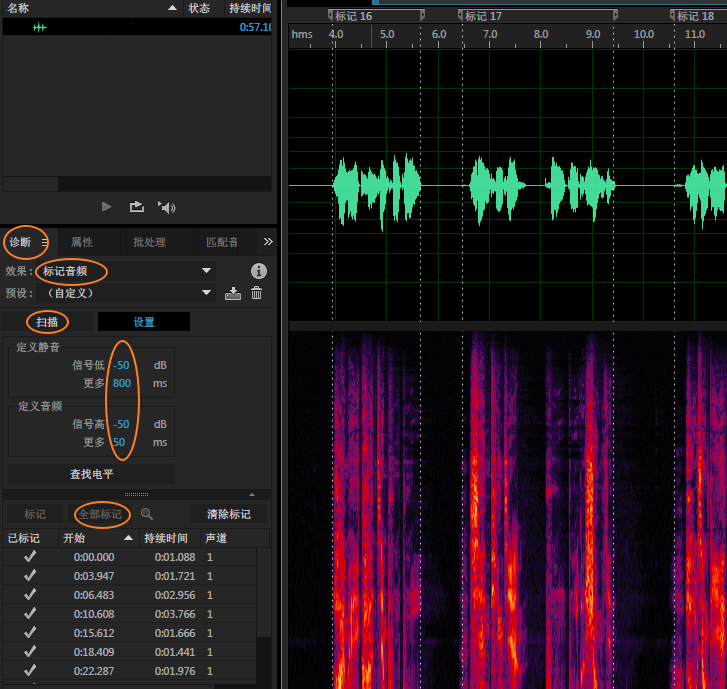Image resolution: width=727 pixels, height=689 pixels.
Task: Click the loop playback icon
Action: tap(137, 206)
